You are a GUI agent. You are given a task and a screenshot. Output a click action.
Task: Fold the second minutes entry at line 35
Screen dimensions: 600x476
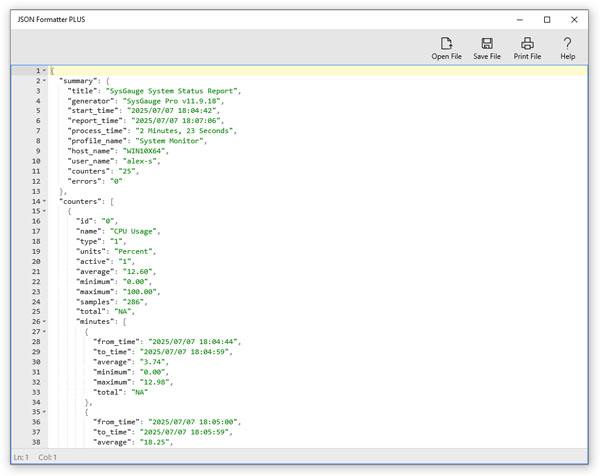coord(44,411)
